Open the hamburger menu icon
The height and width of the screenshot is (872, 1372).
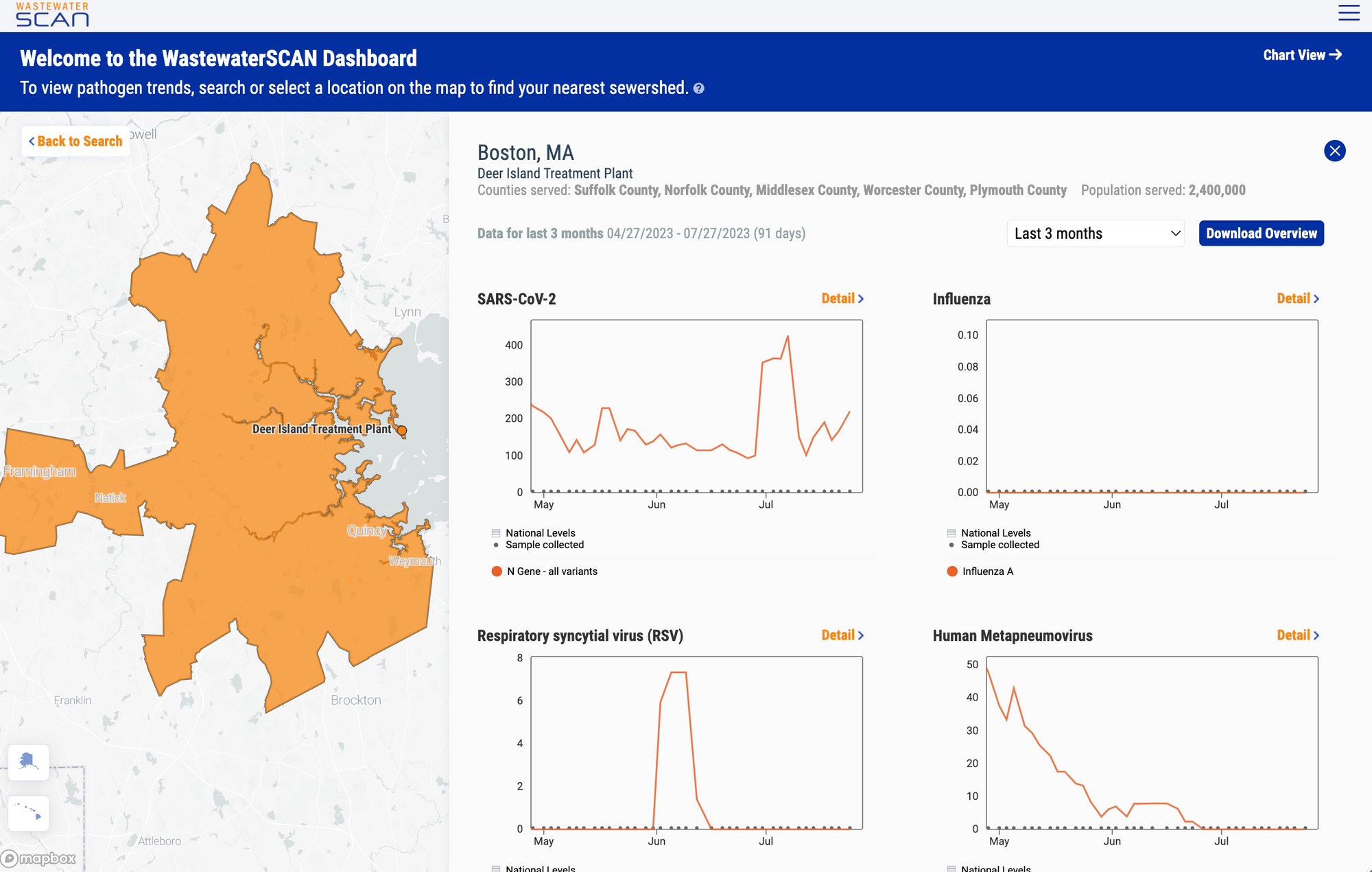tap(1348, 13)
